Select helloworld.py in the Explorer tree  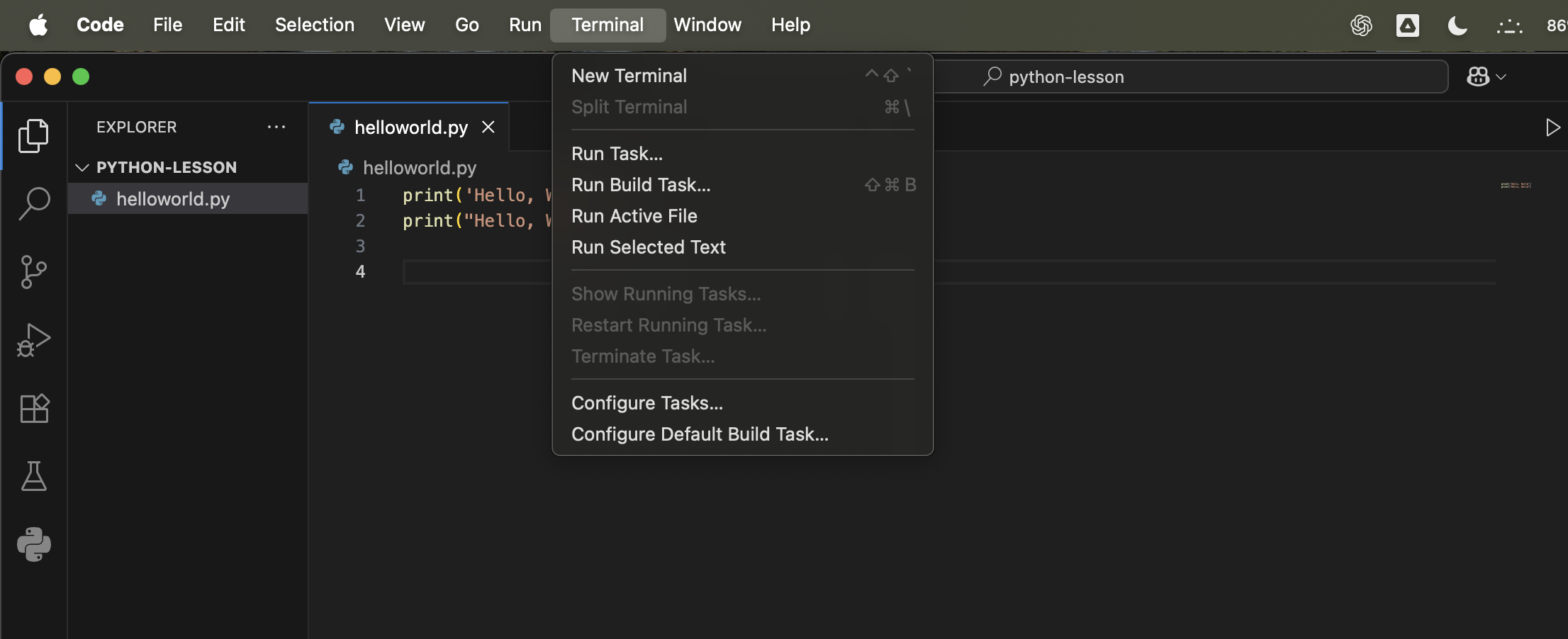coord(188,198)
